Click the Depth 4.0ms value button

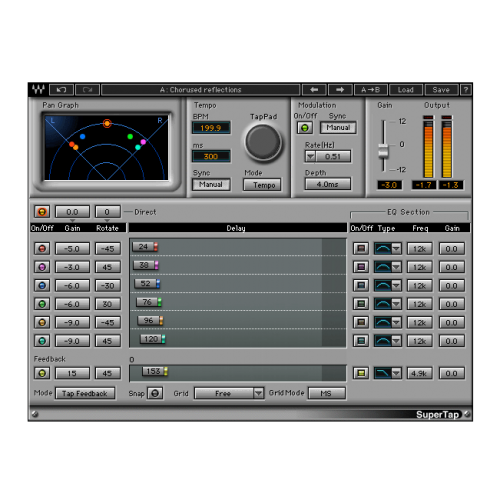[x=328, y=184]
